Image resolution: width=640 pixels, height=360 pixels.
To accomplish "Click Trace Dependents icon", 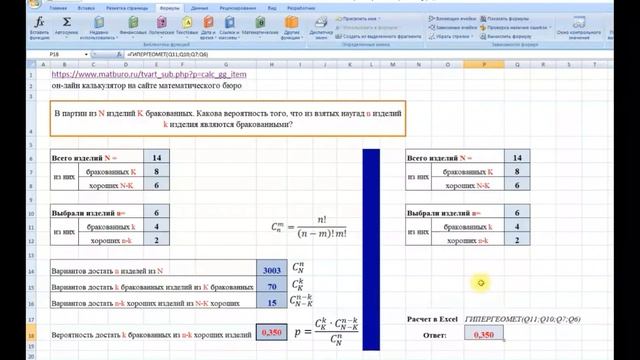I will coord(432,27).
